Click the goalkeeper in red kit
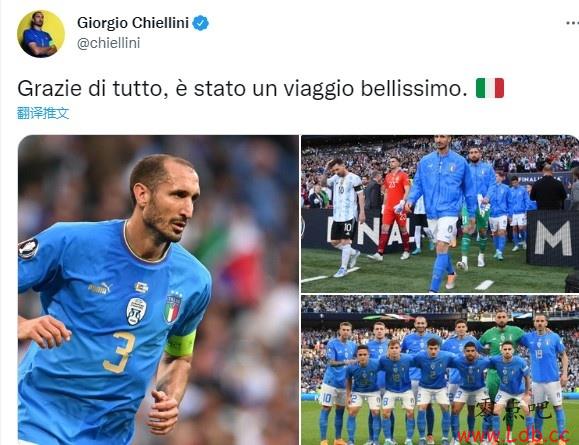 (395, 209)
